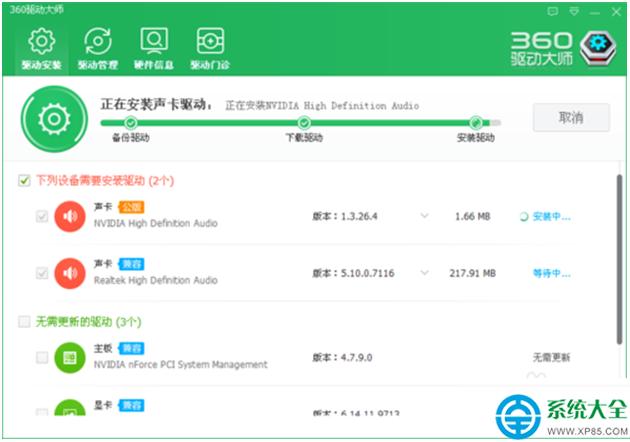Expand version dropdown for Realtek High Definition Audio
Screen dimensions: 630x442
point(424,272)
